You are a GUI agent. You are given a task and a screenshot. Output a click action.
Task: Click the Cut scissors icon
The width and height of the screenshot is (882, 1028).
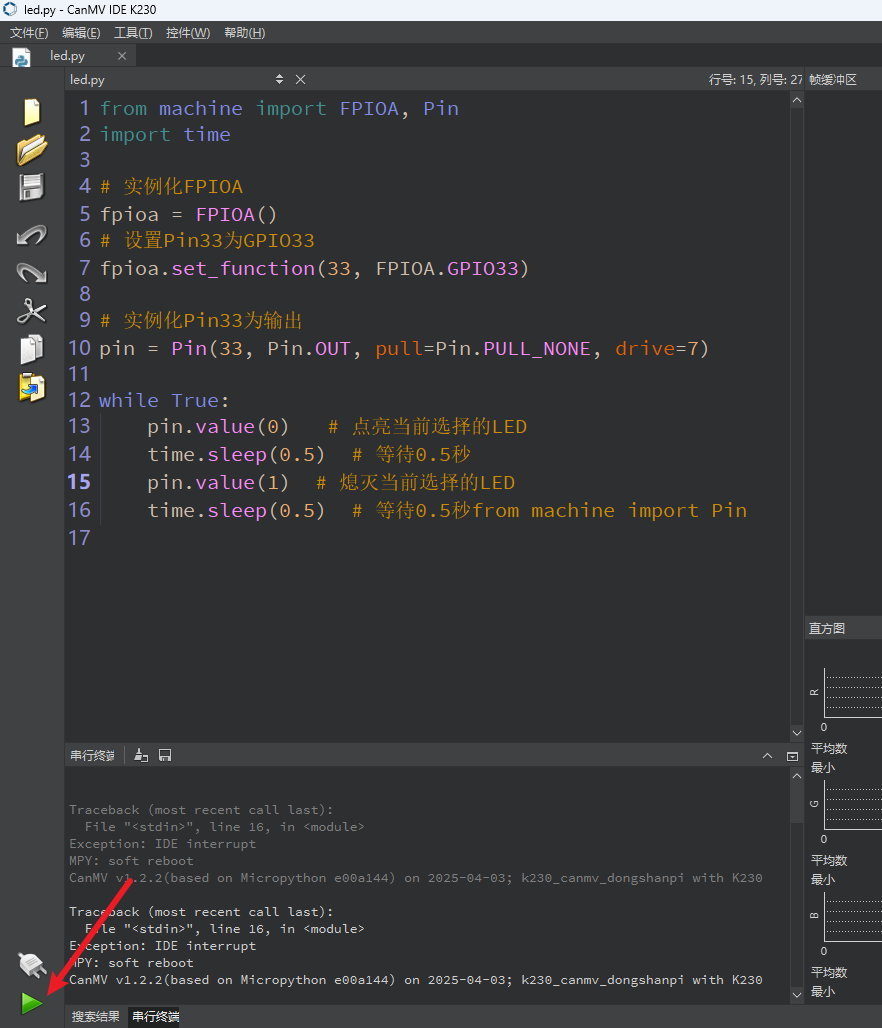point(31,311)
